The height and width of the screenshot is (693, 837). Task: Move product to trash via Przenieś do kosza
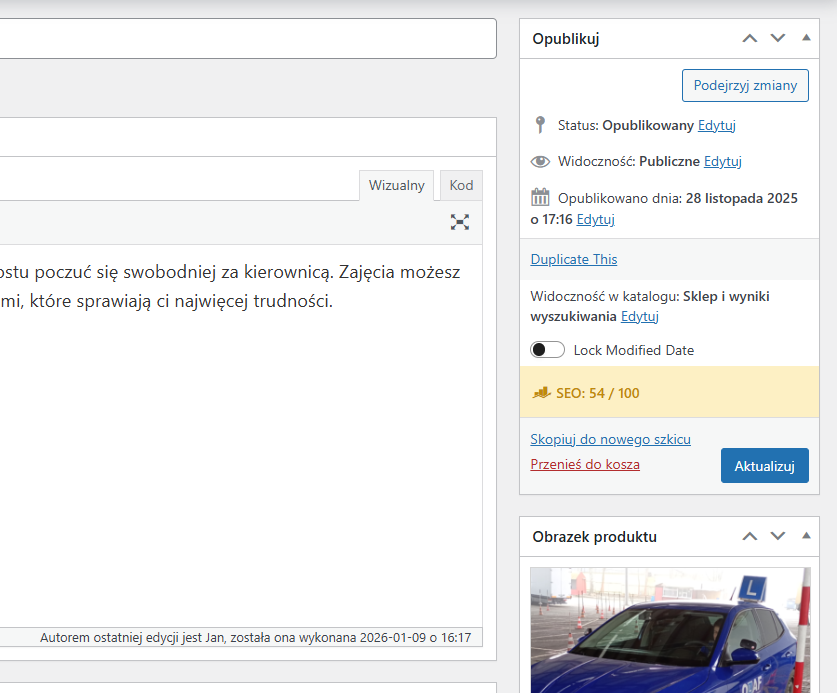pyautogui.click(x=585, y=464)
